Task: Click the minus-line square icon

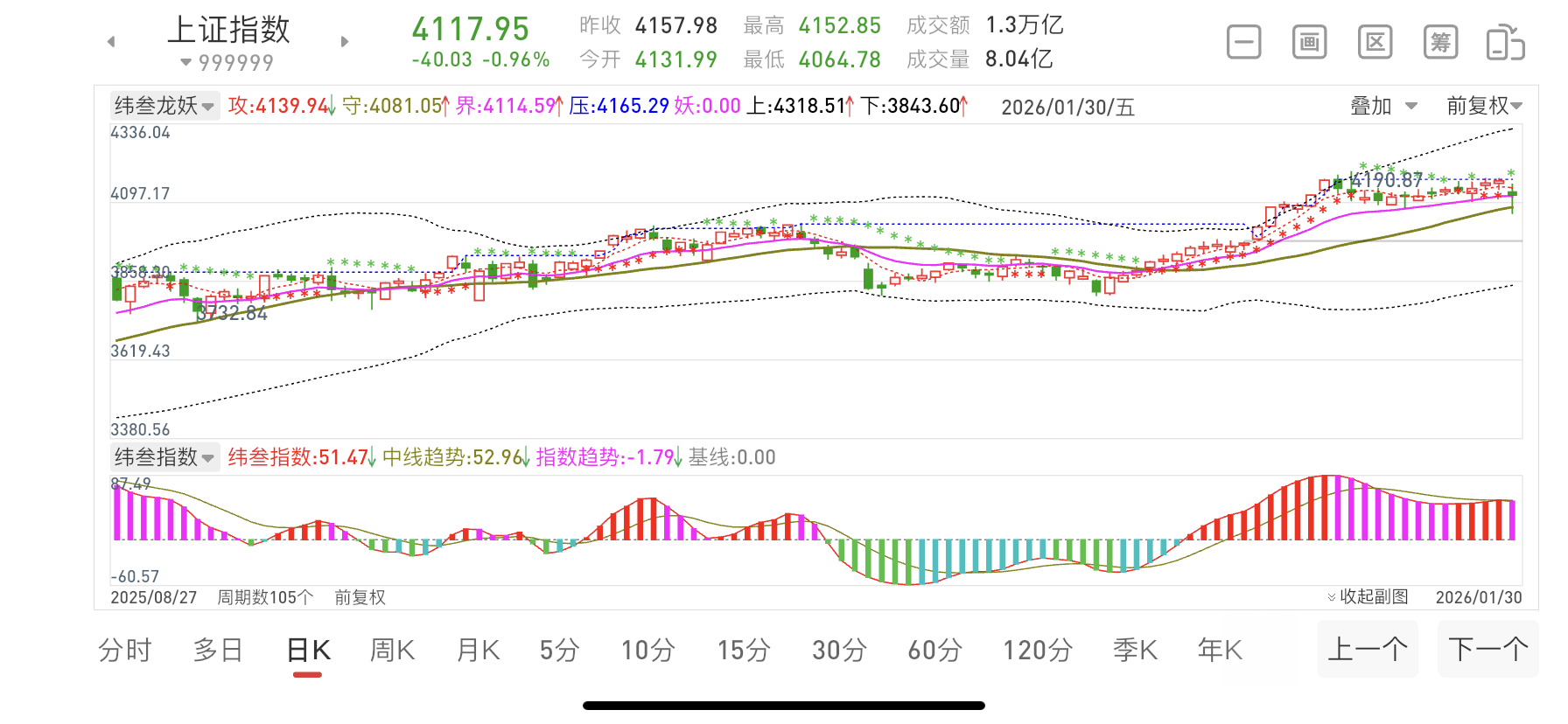Action: [x=1243, y=42]
